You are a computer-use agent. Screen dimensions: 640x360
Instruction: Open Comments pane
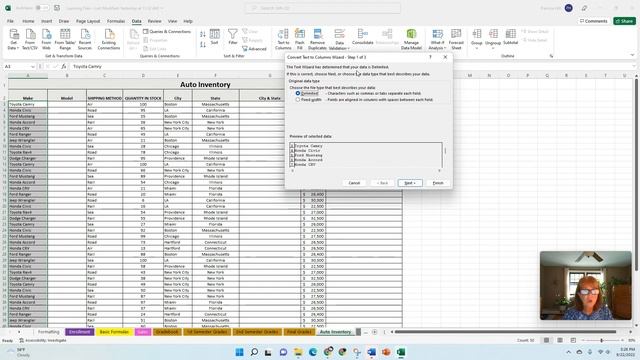593,21
